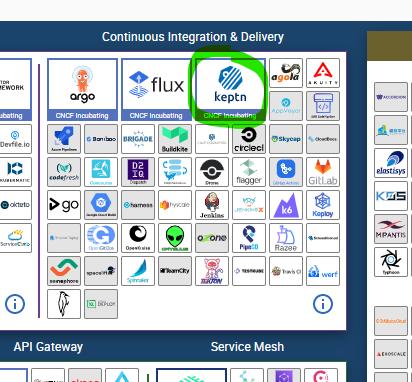This screenshot has width=412, height=382.
Task: Select the Skycap tile
Action: pos(286,139)
